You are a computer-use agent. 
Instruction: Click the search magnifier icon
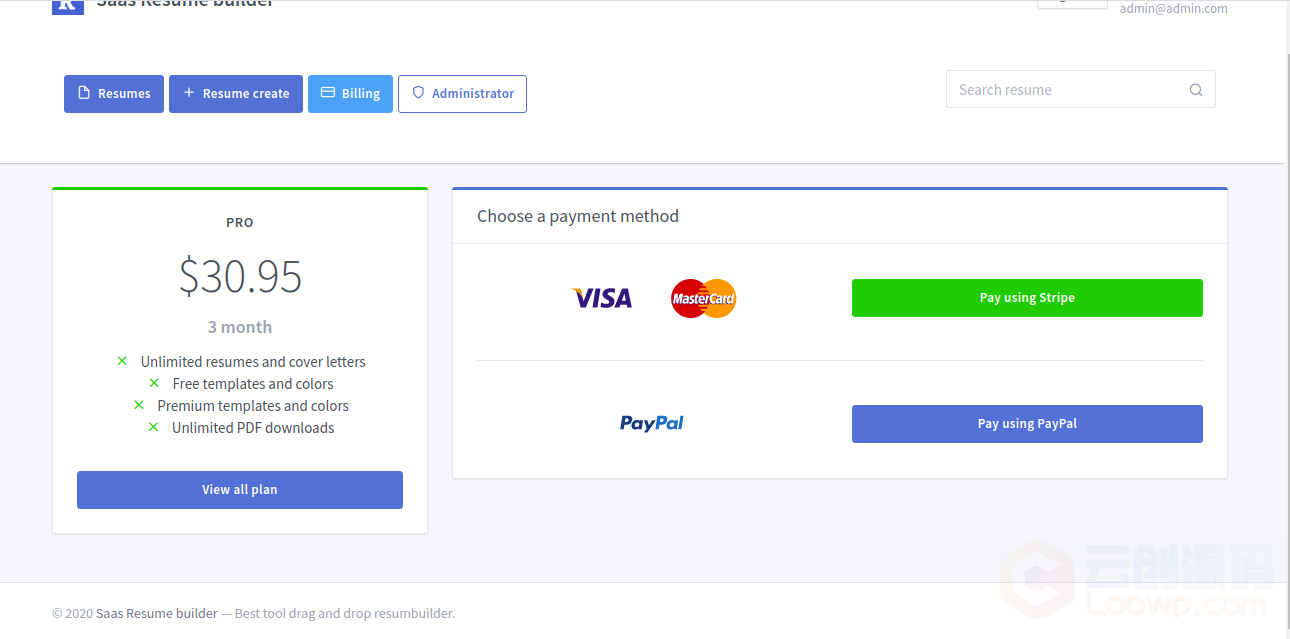coord(1196,90)
